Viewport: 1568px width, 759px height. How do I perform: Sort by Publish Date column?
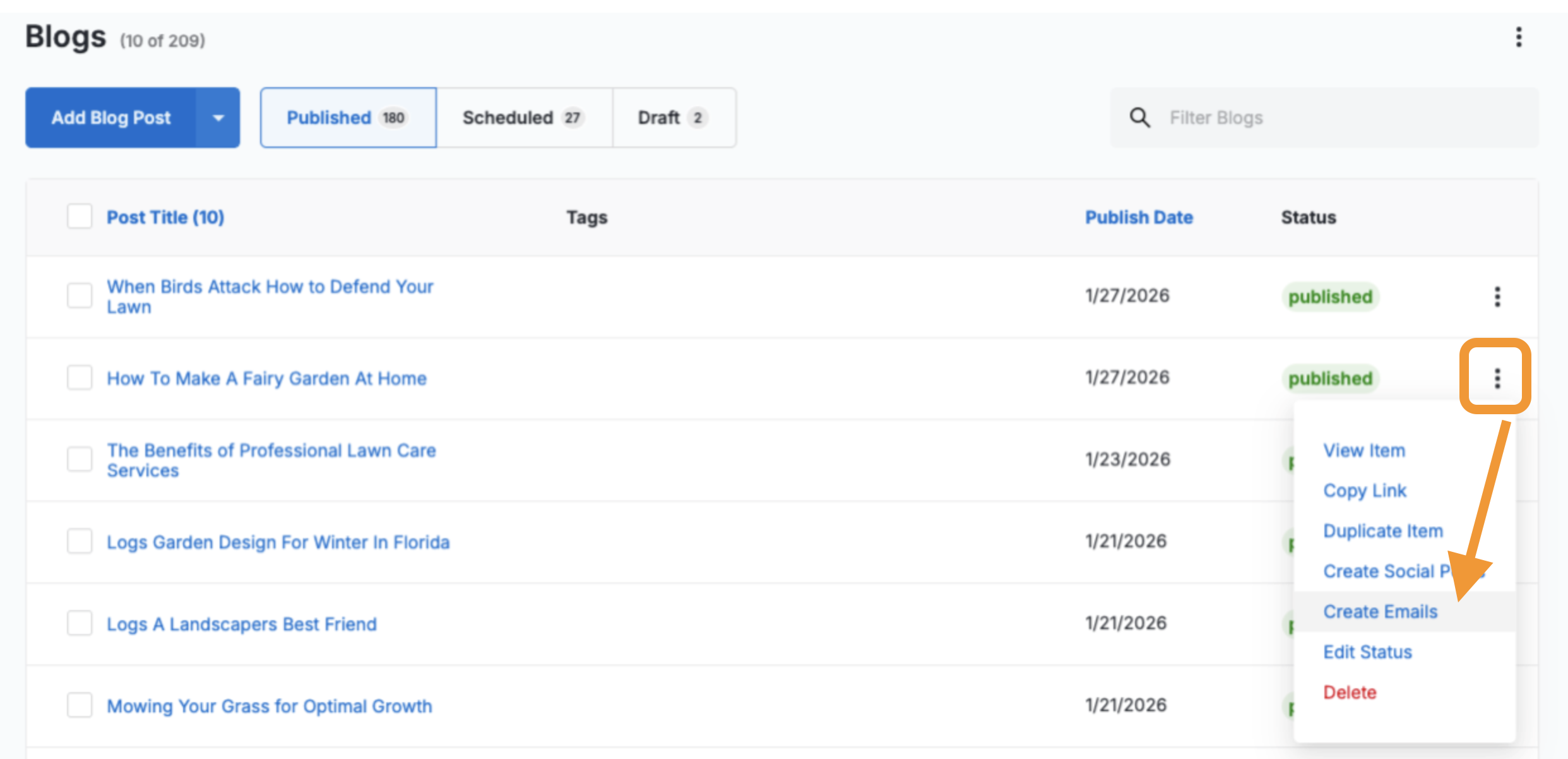1139,217
